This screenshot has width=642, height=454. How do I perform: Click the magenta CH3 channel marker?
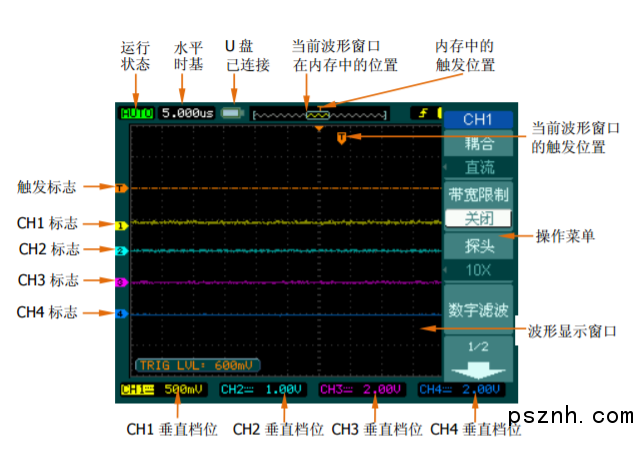119,283
